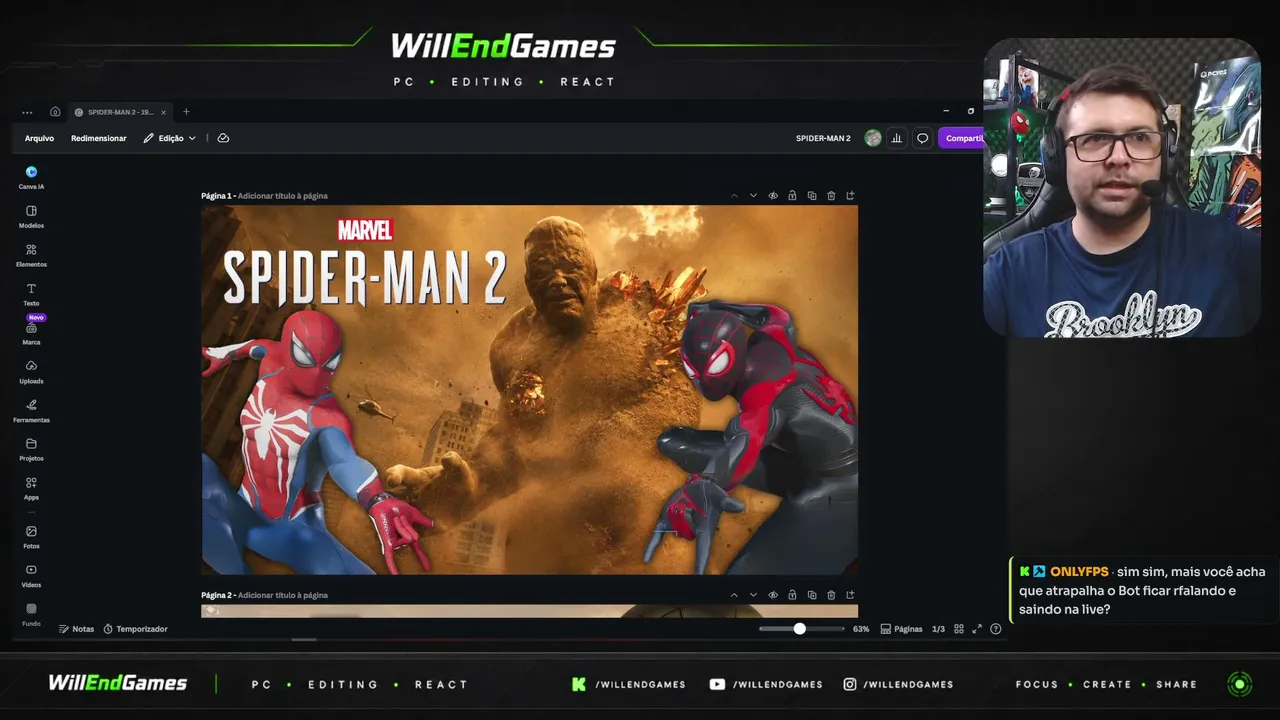Open the Edição mode dropdown

tap(170, 138)
